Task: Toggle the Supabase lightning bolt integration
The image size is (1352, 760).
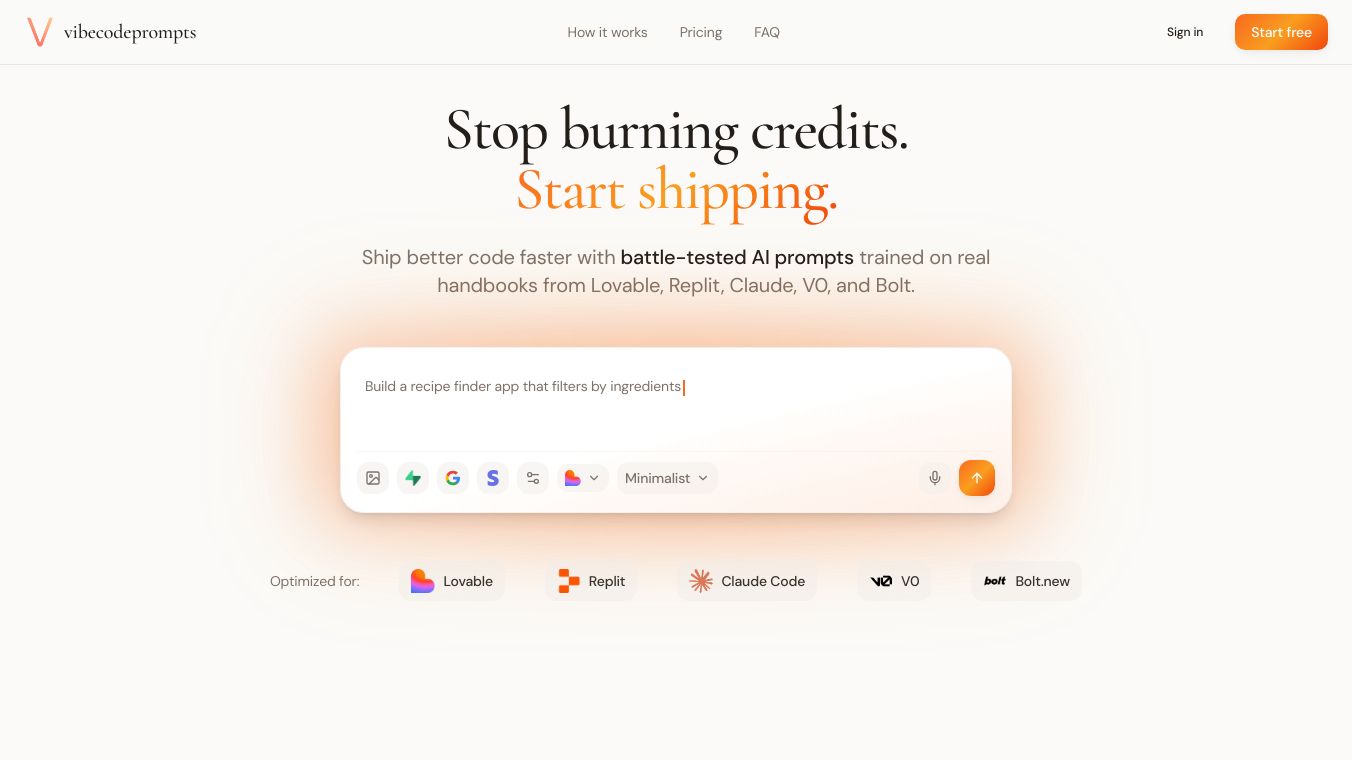Action: 413,478
